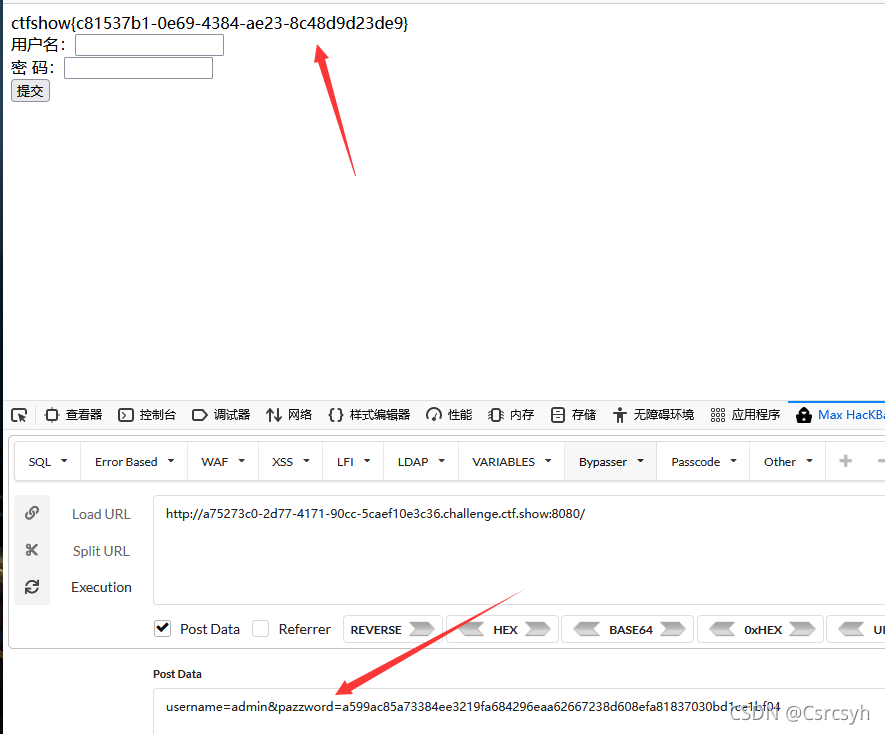Open the 样式编辑器 style editor tab
The width and height of the screenshot is (885, 734).
(x=369, y=415)
